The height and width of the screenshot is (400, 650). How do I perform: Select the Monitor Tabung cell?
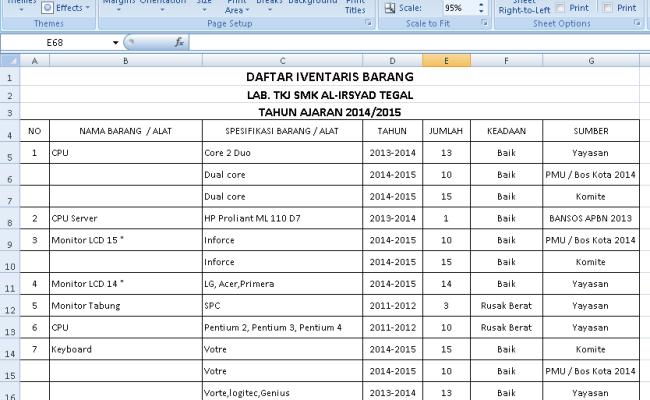(126, 306)
